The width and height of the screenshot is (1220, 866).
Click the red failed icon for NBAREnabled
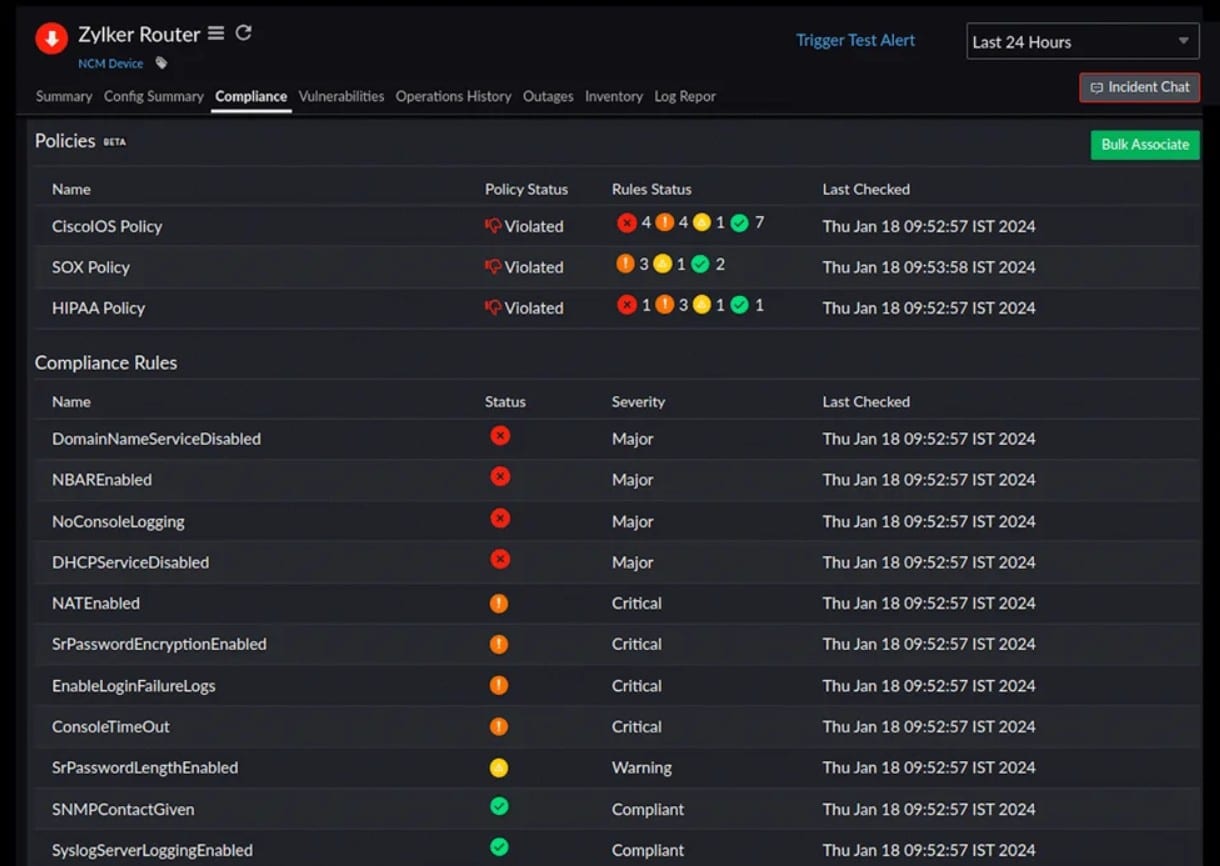(500, 477)
